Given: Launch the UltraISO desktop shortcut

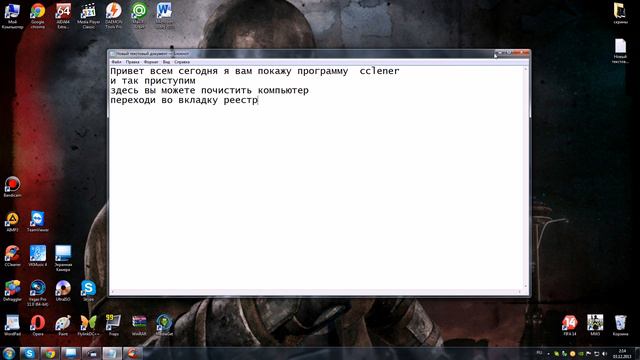Looking at the screenshot, I should (x=63, y=291).
